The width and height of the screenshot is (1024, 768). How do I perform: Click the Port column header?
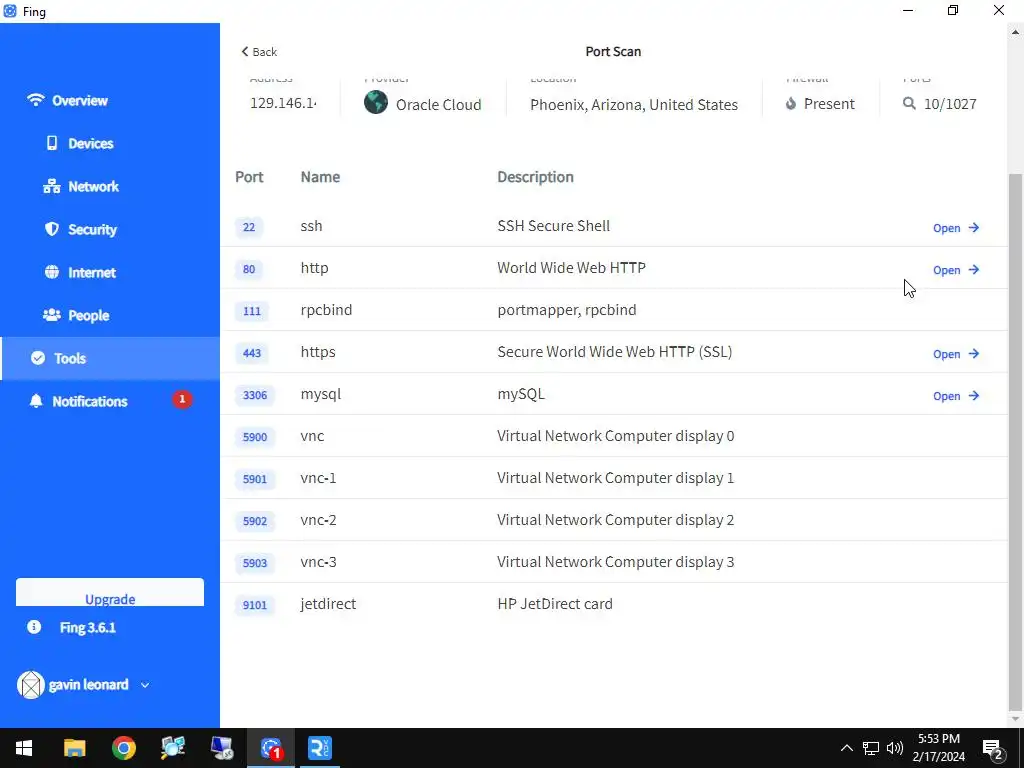tap(249, 177)
